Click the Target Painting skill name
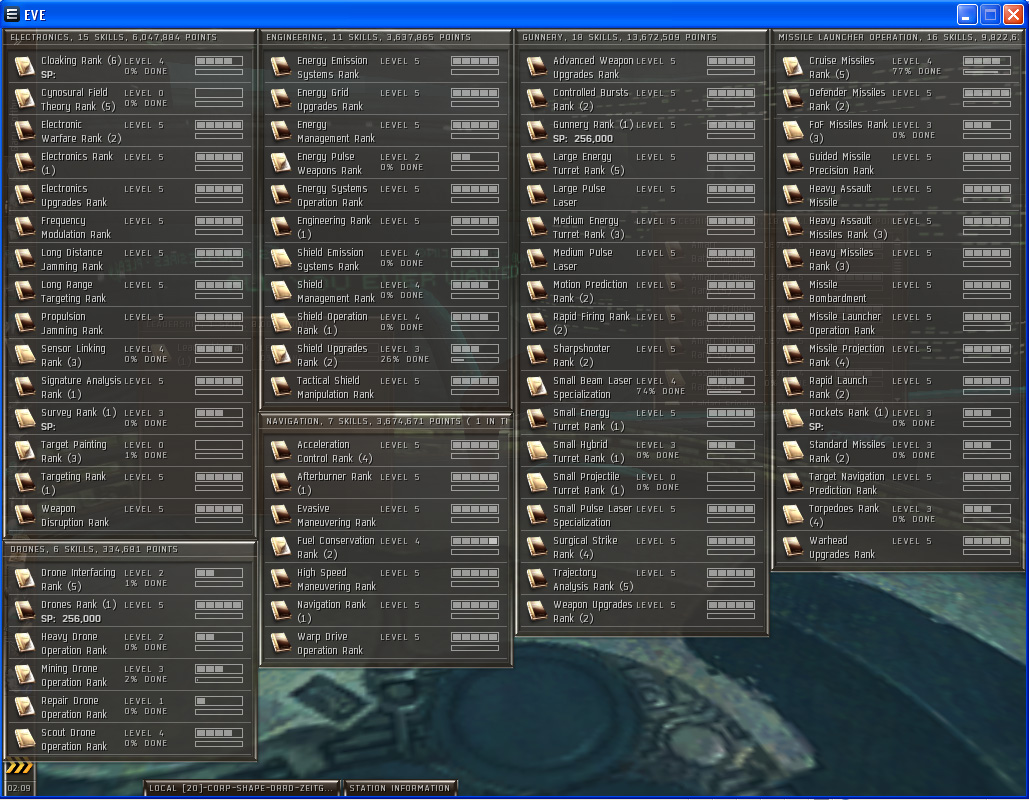Screen dimensions: 1029x800 point(74,452)
